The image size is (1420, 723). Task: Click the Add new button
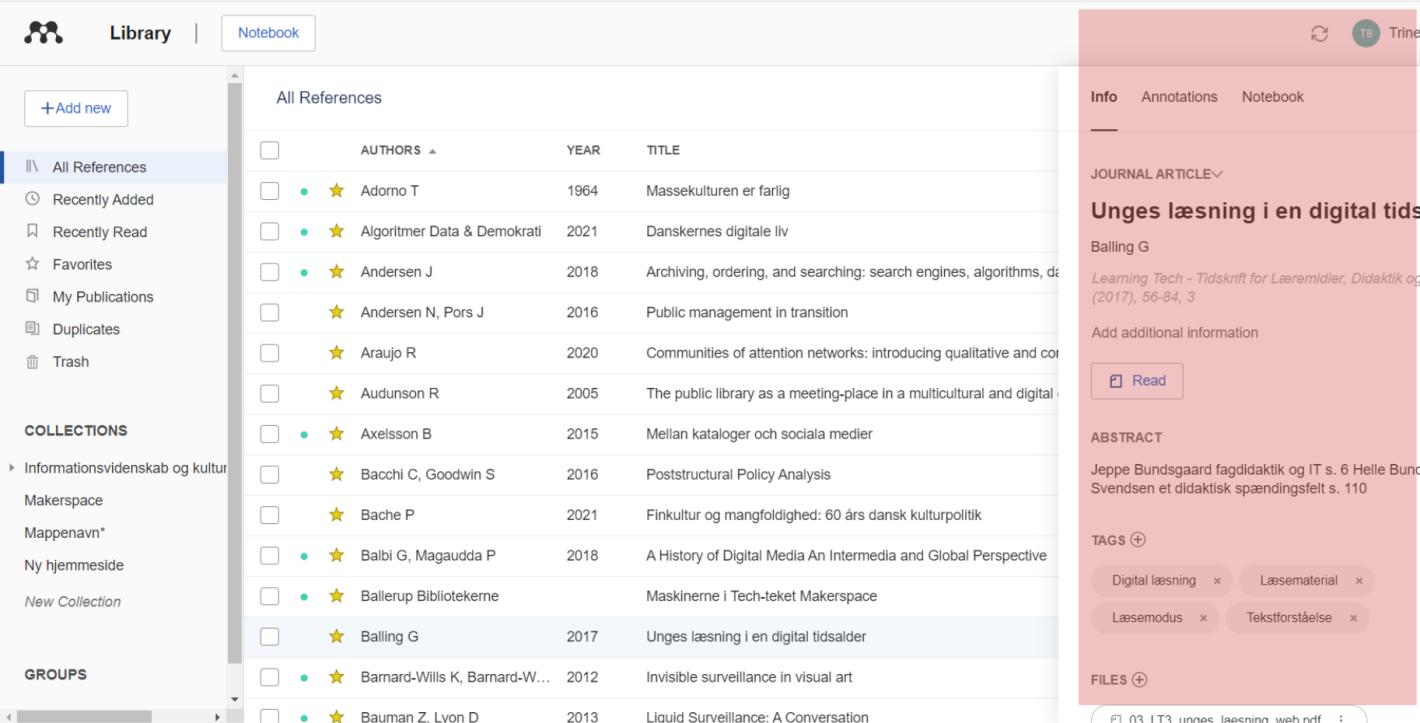click(76, 108)
